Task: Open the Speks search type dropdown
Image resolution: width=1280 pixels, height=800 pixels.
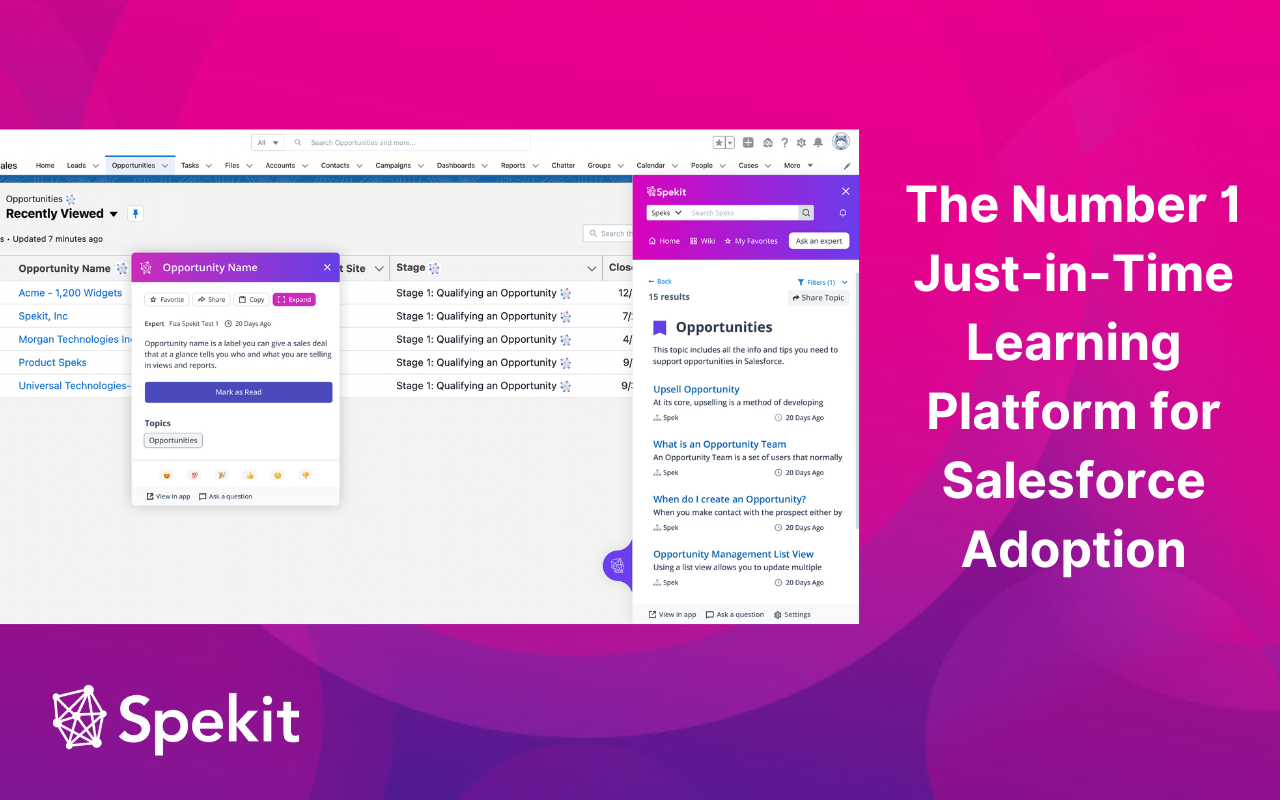Action: [x=666, y=213]
